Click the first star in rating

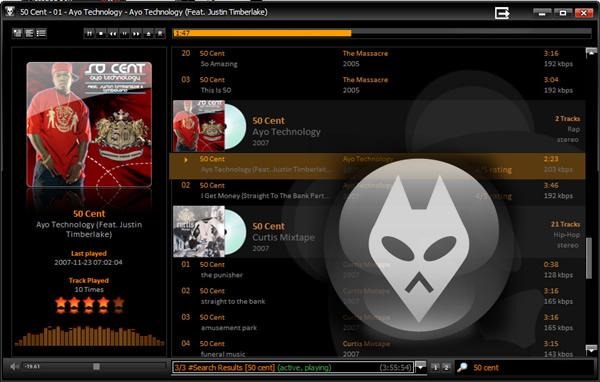(61, 304)
